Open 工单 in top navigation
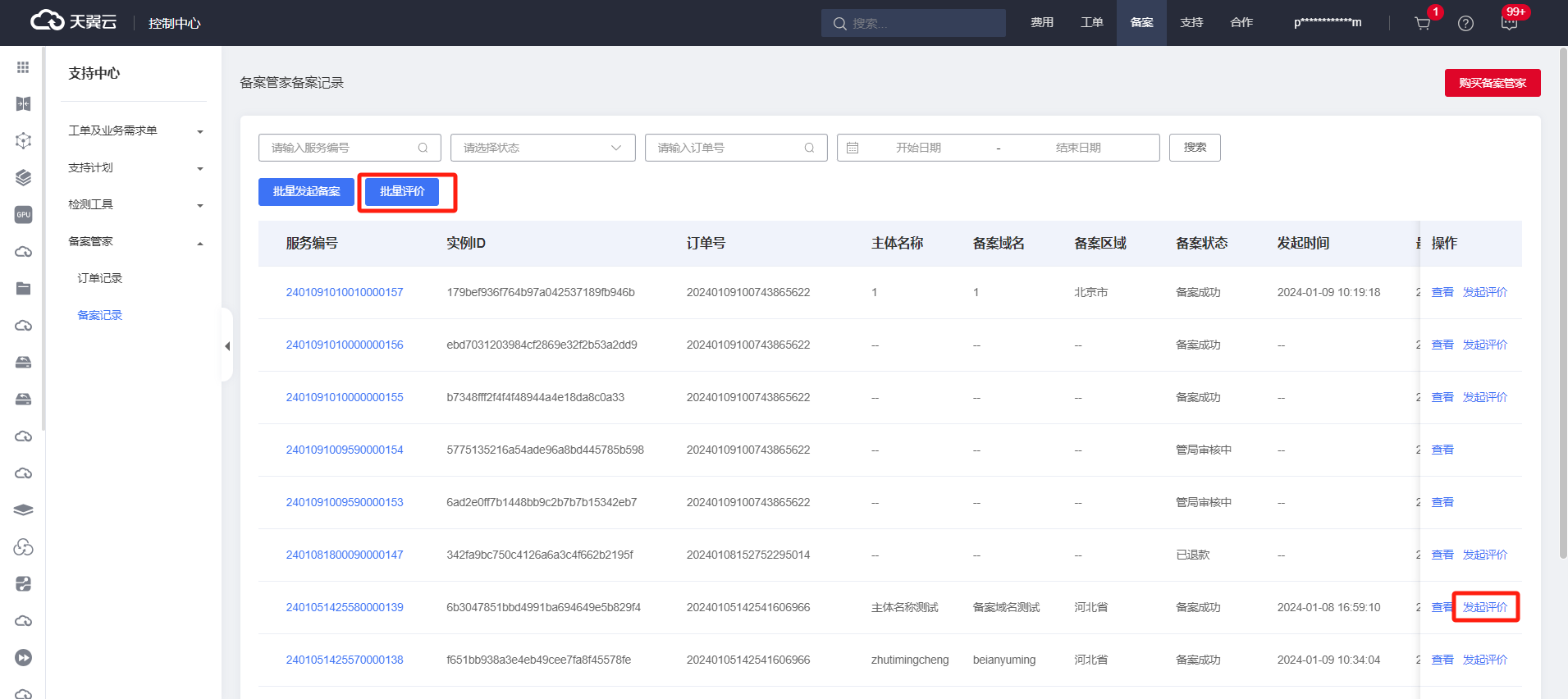The height and width of the screenshot is (699, 1568). (x=1091, y=22)
